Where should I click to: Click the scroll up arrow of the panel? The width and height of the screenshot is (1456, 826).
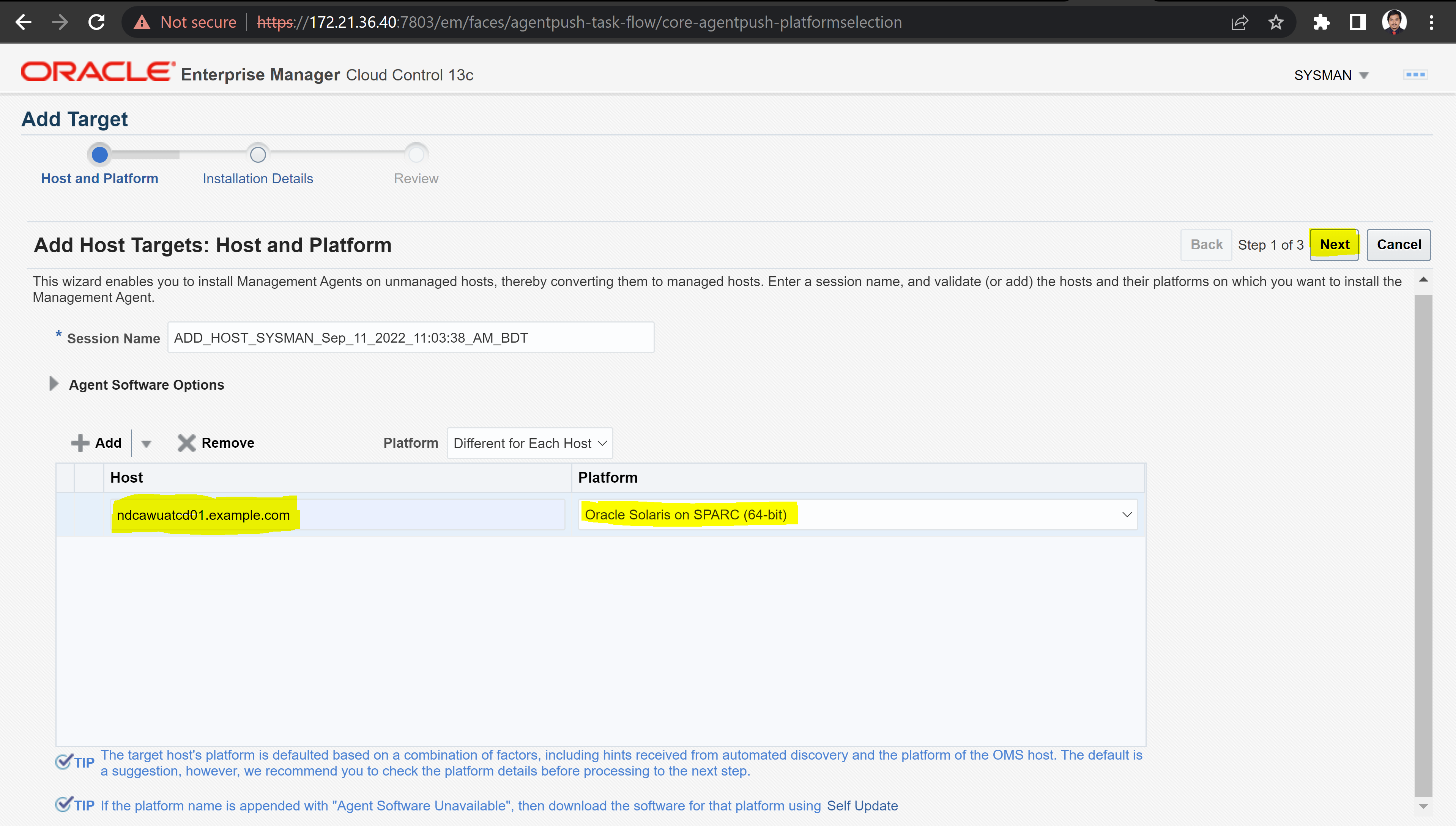[x=1423, y=280]
